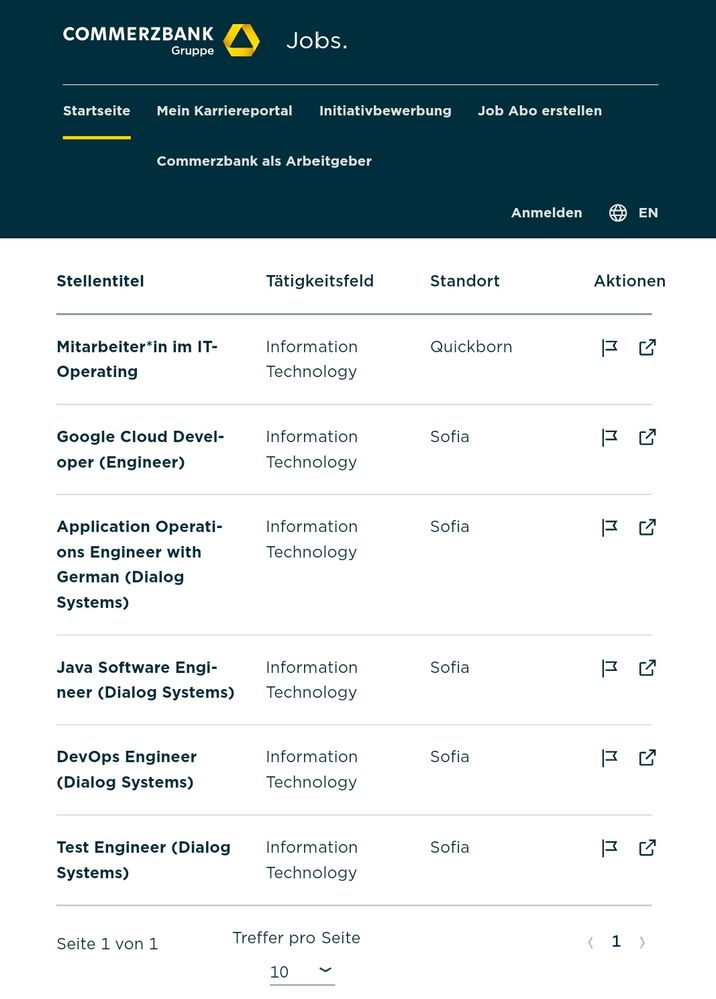Open the Treffer pro Seite dropdown
Screen dimensions: 716x999
(302, 972)
